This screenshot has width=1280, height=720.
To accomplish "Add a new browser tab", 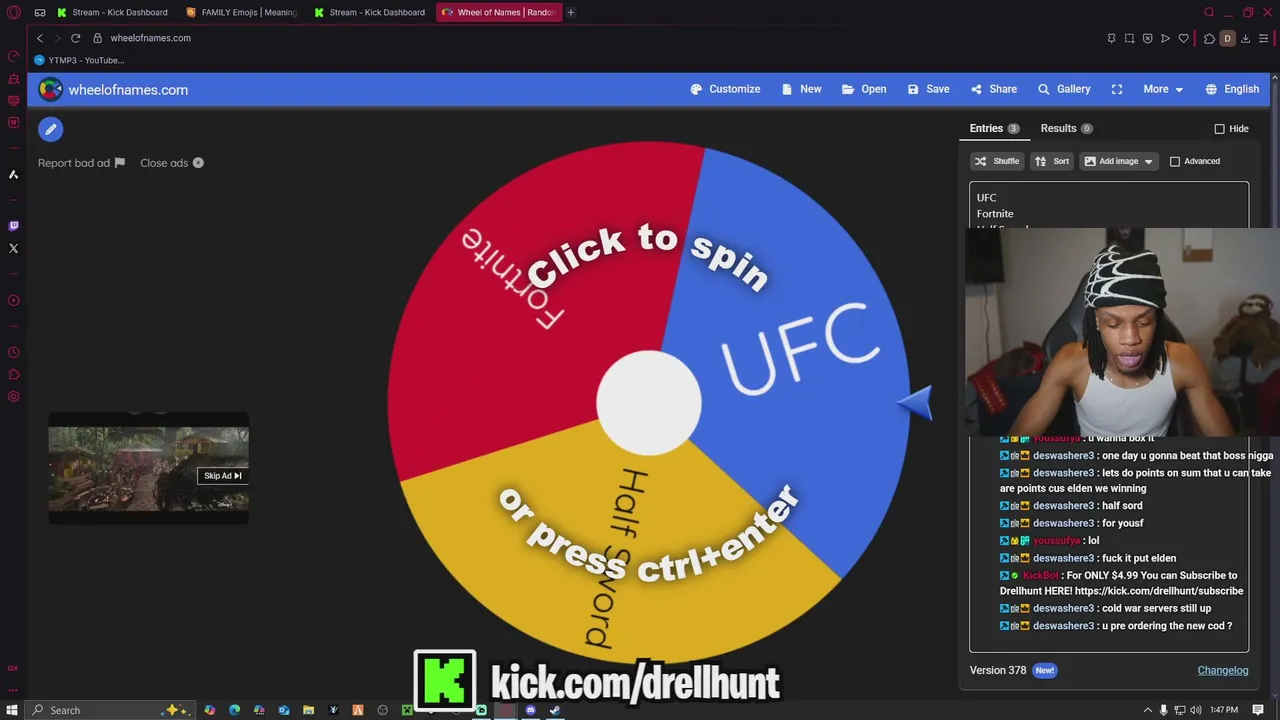I will [571, 12].
